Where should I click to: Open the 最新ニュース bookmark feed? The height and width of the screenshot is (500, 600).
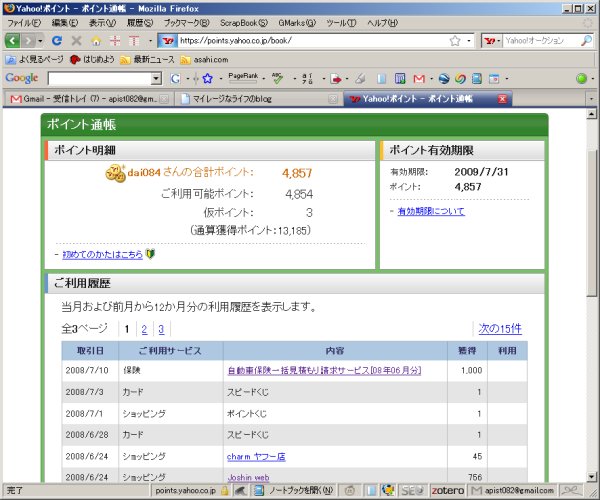pos(147,60)
